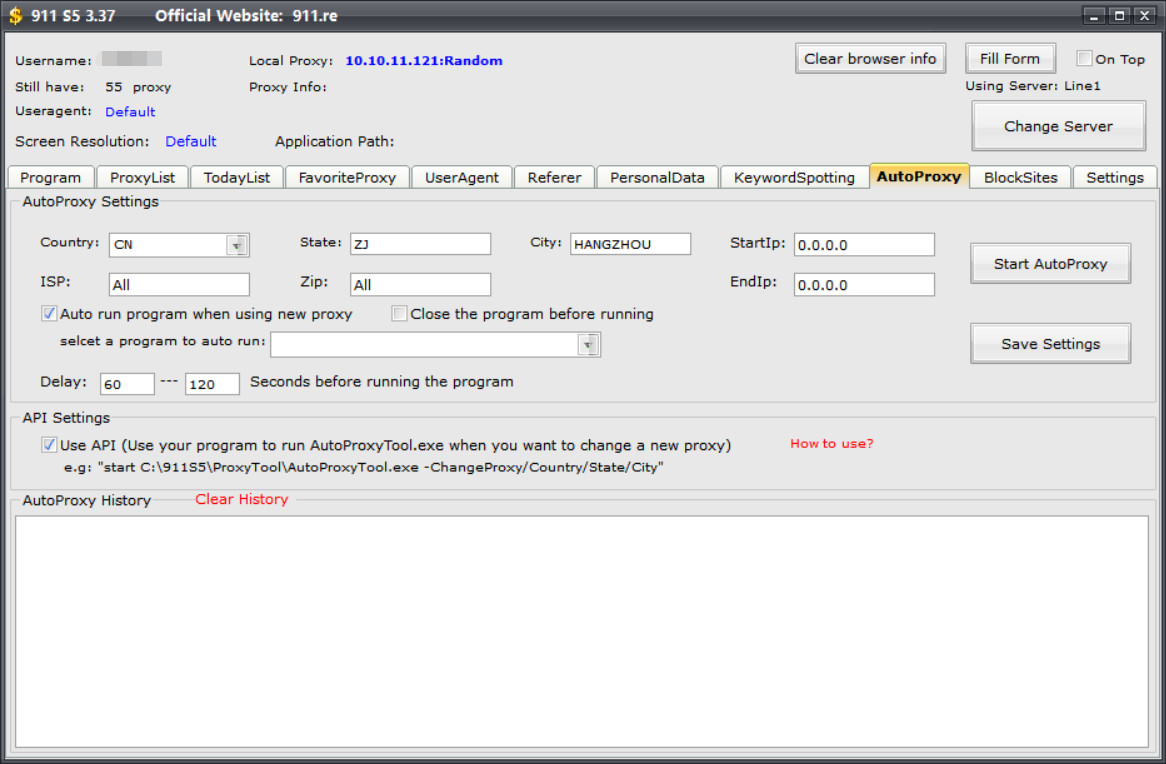
Task: Switch to the ProxyList tab
Action: pos(142,178)
